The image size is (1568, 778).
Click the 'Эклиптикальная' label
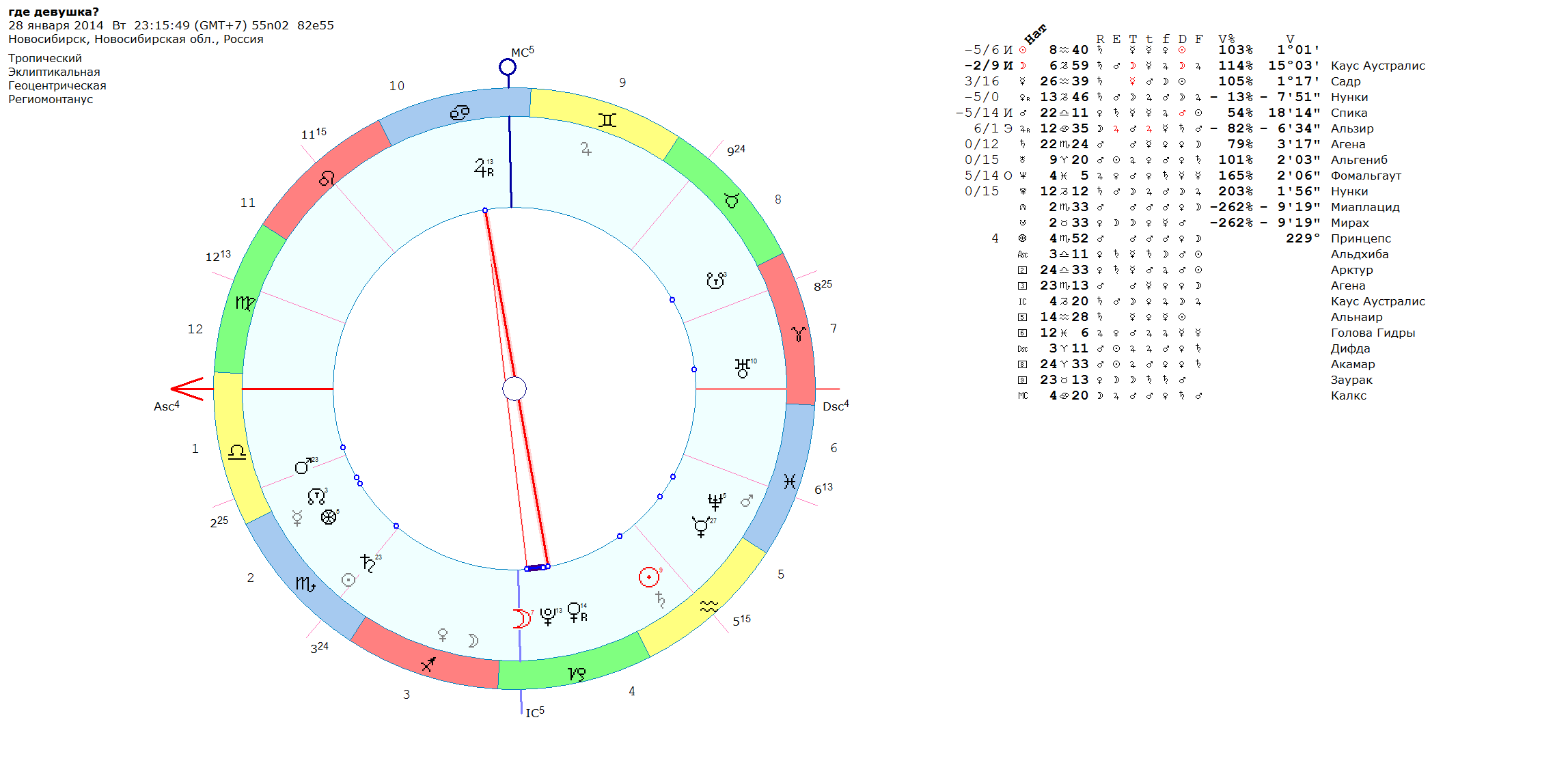pyautogui.click(x=54, y=72)
